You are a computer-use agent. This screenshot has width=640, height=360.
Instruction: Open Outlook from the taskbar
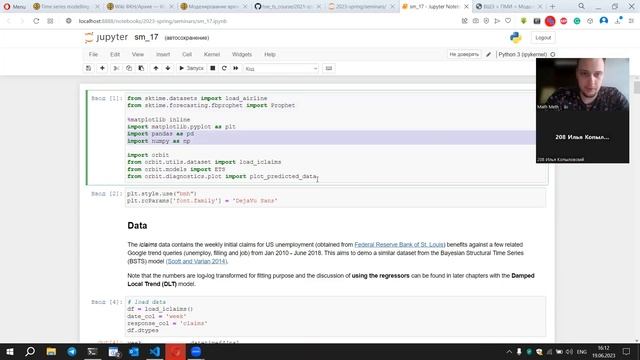pyautogui.click(x=134, y=351)
